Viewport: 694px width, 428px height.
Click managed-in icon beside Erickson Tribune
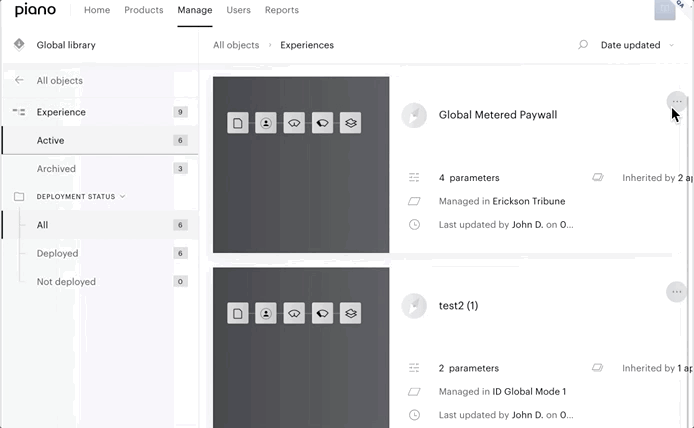point(414,201)
